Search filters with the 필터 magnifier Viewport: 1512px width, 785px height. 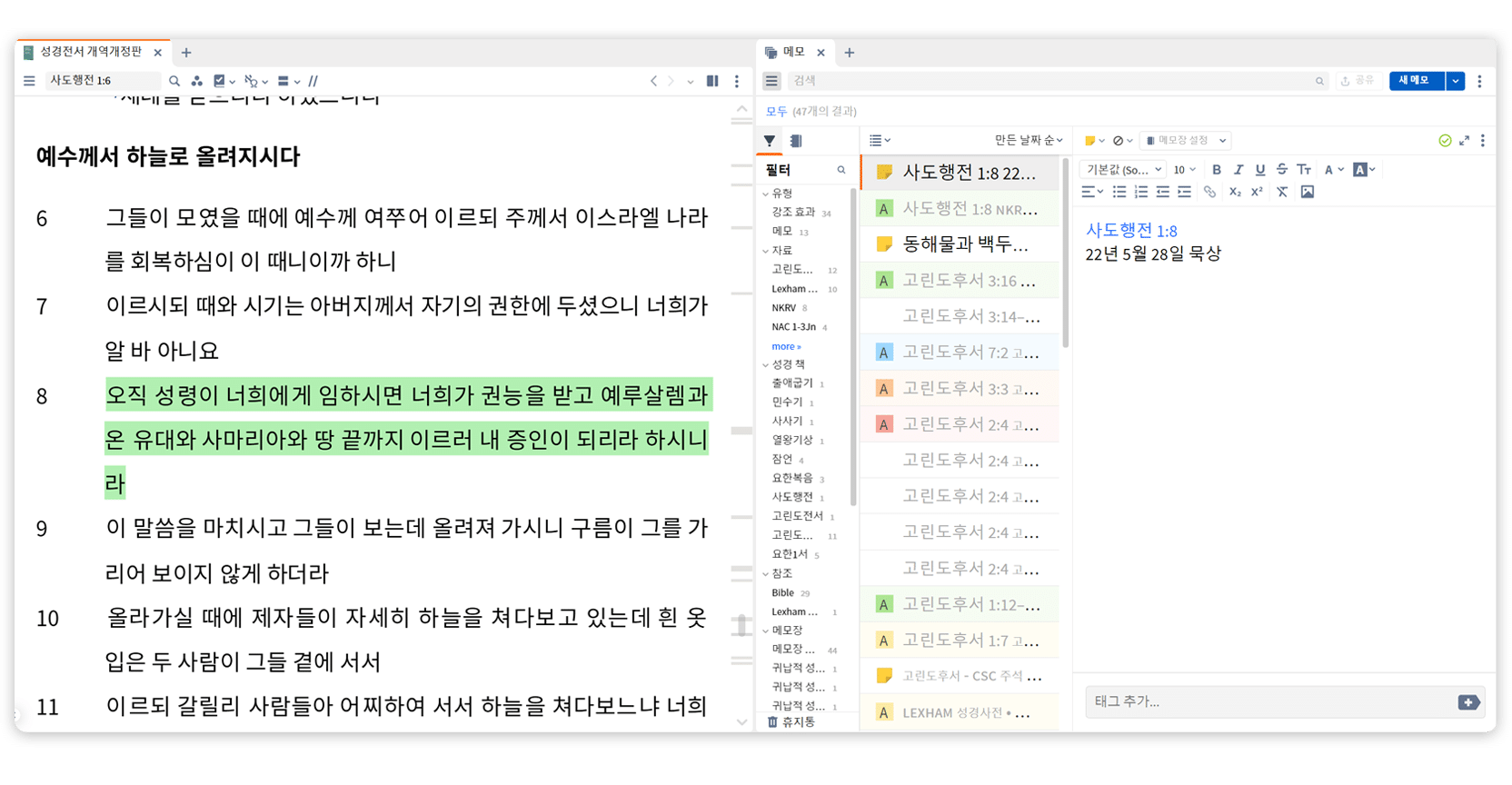[x=841, y=170]
